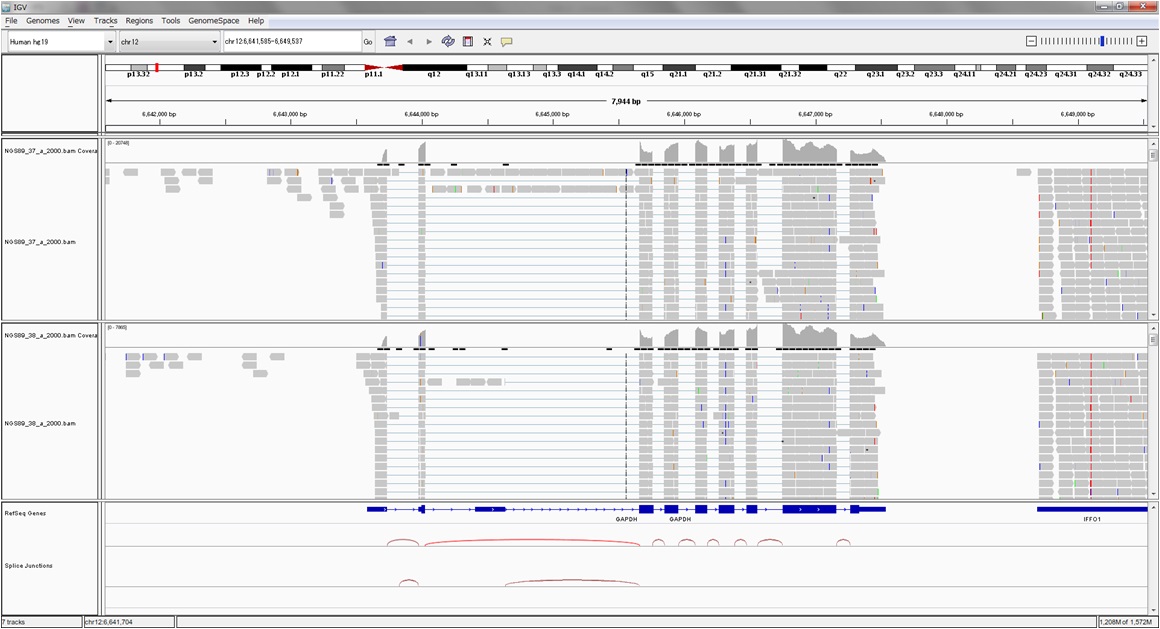Click the zoom level slider rail

point(1086,41)
